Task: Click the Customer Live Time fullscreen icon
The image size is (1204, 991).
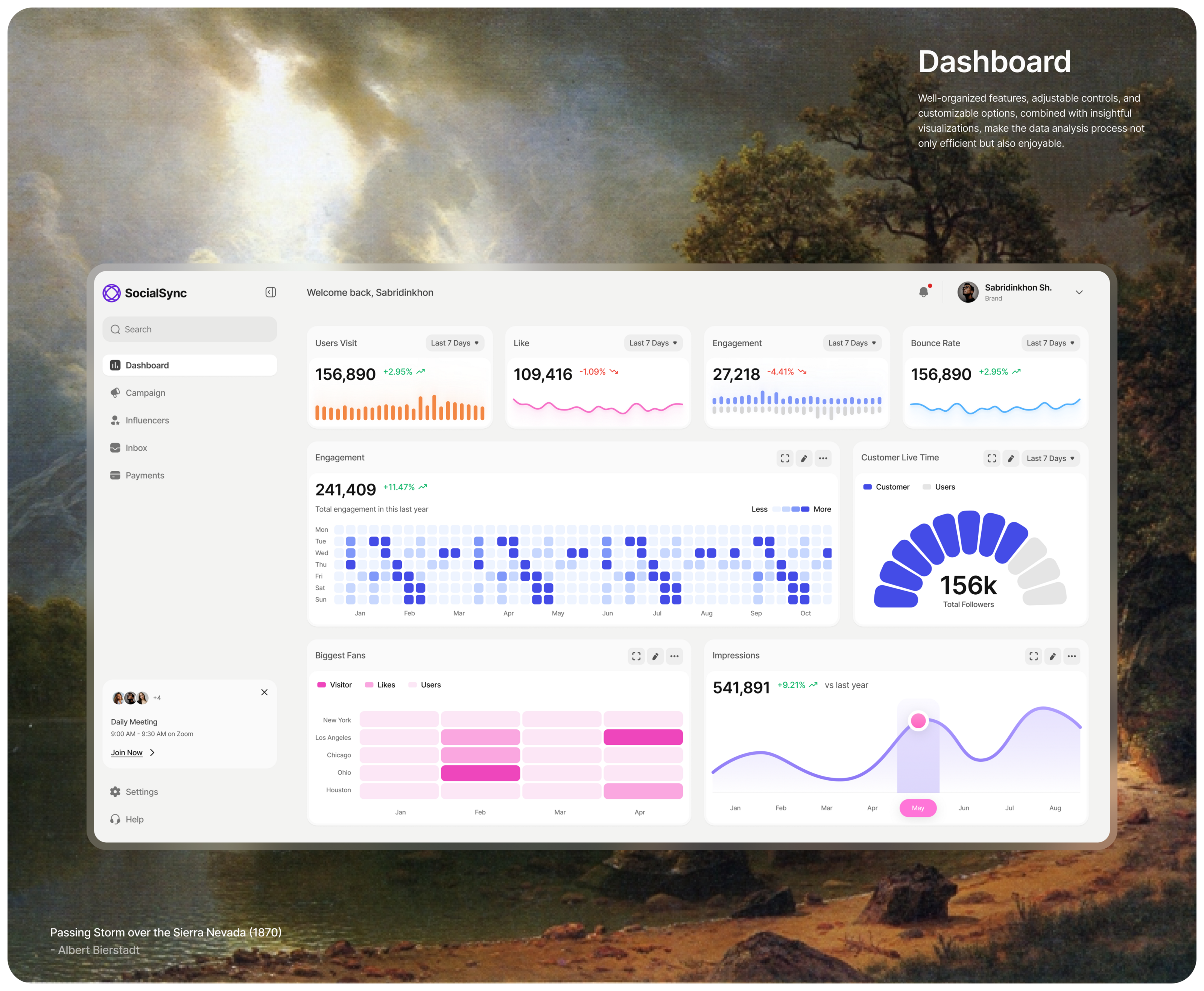Action: click(x=992, y=458)
